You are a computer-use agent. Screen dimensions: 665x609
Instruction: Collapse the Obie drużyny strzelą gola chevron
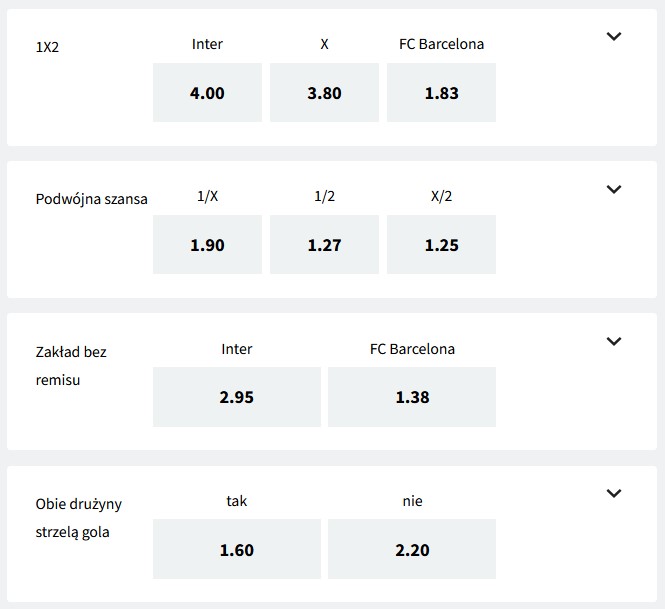click(x=614, y=493)
